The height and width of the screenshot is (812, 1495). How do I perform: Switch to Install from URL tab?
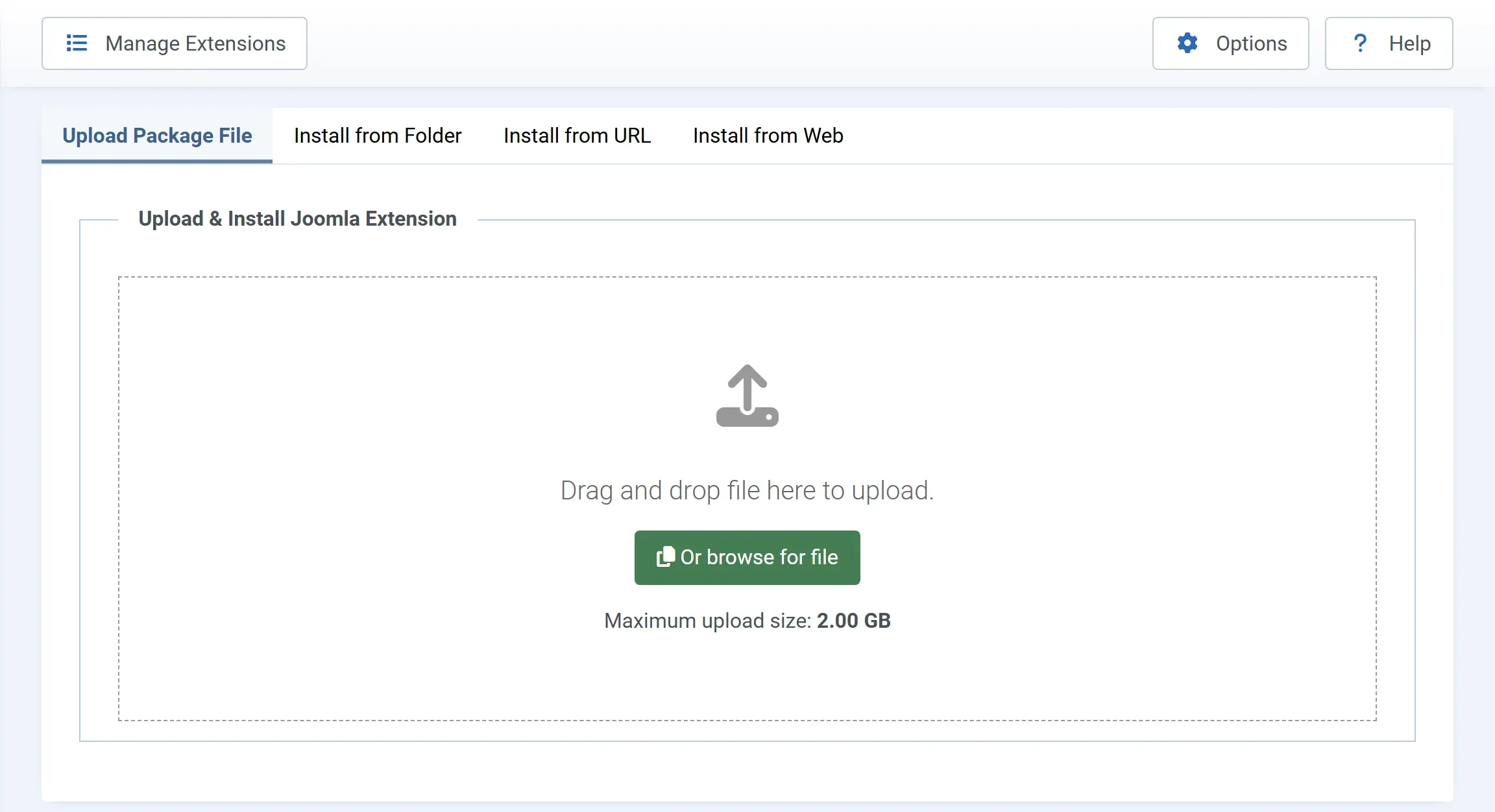[577, 136]
